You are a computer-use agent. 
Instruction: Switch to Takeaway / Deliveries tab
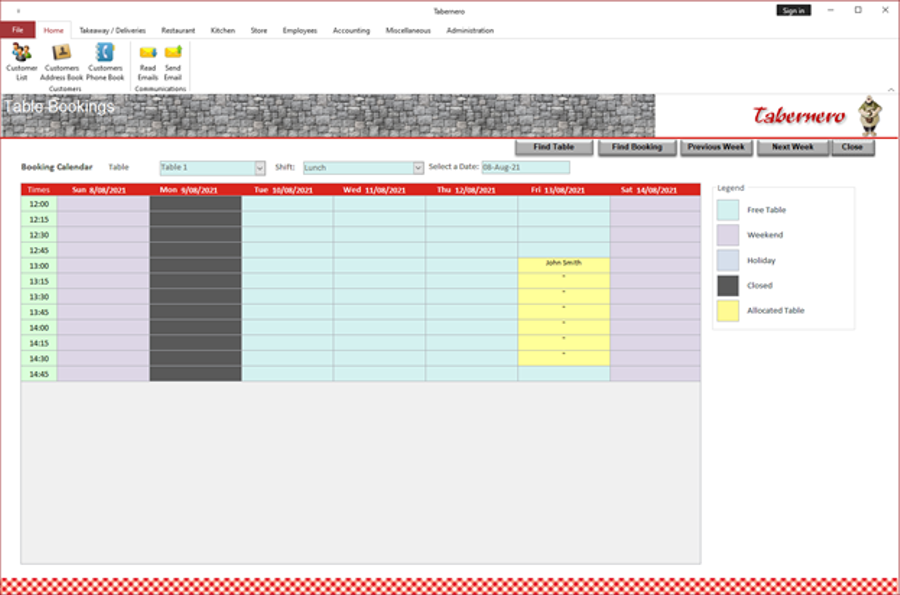click(112, 30)
